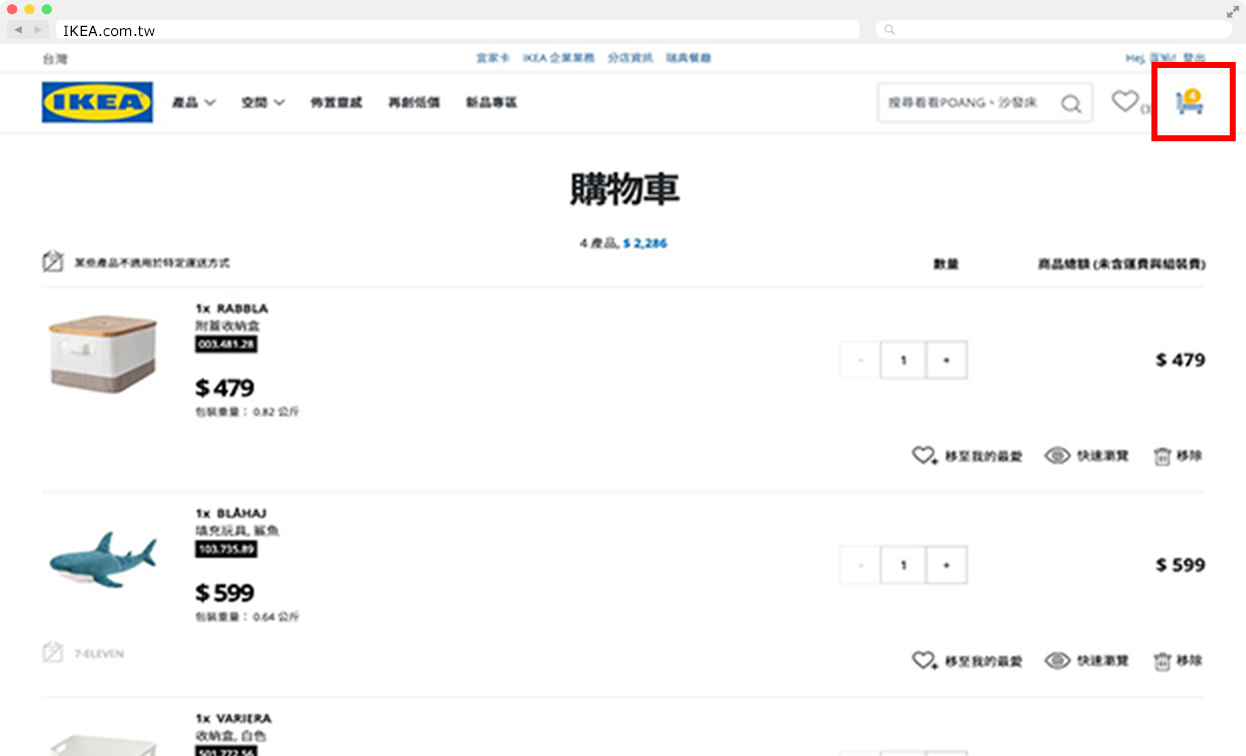The height and width of the screenshot is (756, 1246).
Task: Remove RABBLA box using trash icon
Action: pyautogui.click(x=1162, y=456)
